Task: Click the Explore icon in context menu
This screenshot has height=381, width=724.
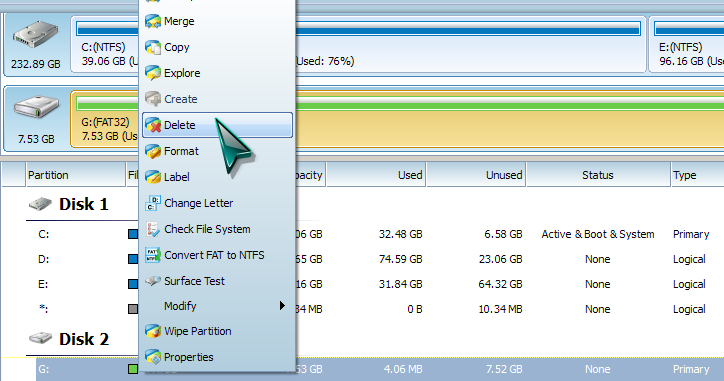Action: (x=153, y=73)
